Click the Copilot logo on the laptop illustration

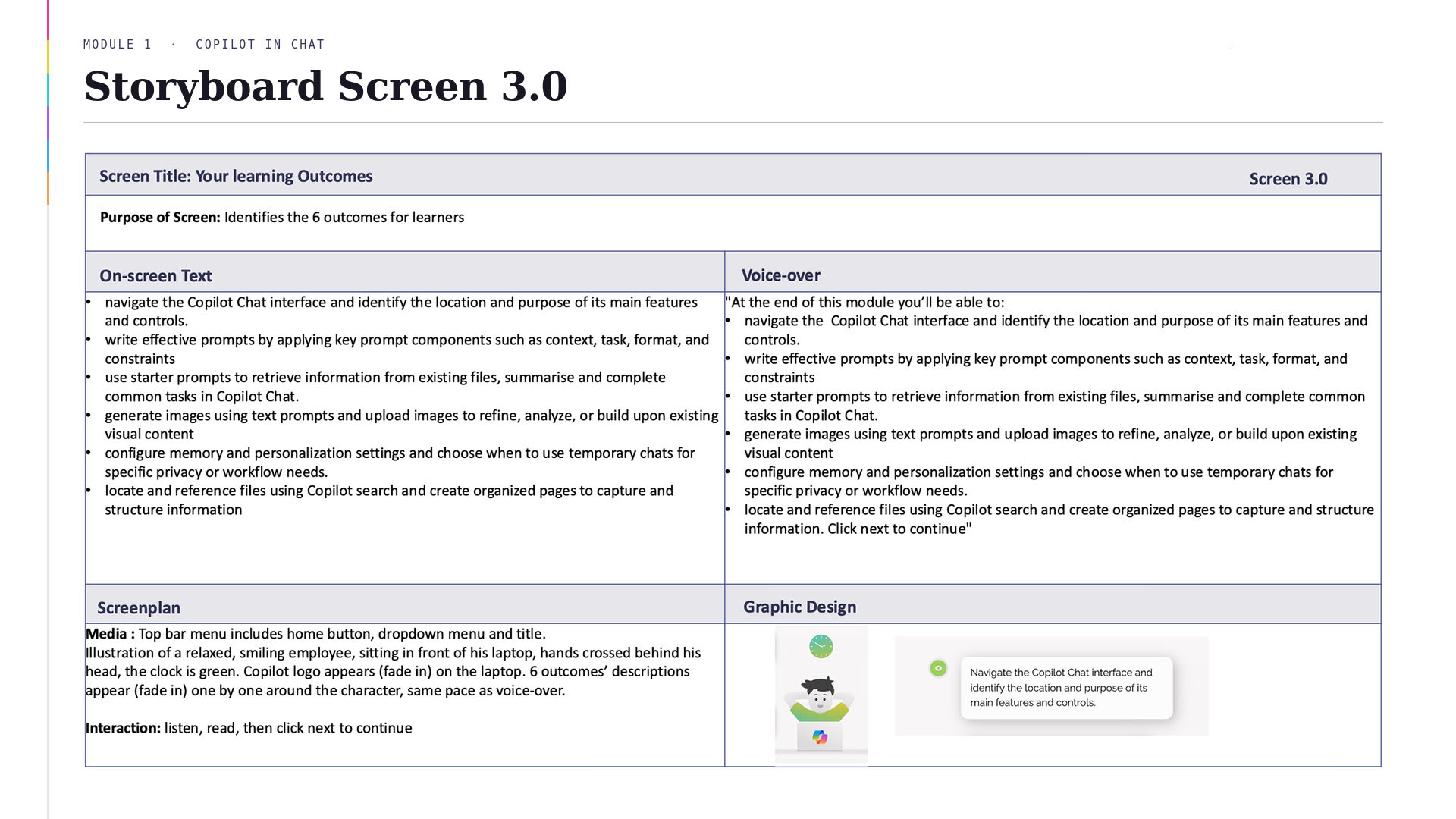click(820, 736)
